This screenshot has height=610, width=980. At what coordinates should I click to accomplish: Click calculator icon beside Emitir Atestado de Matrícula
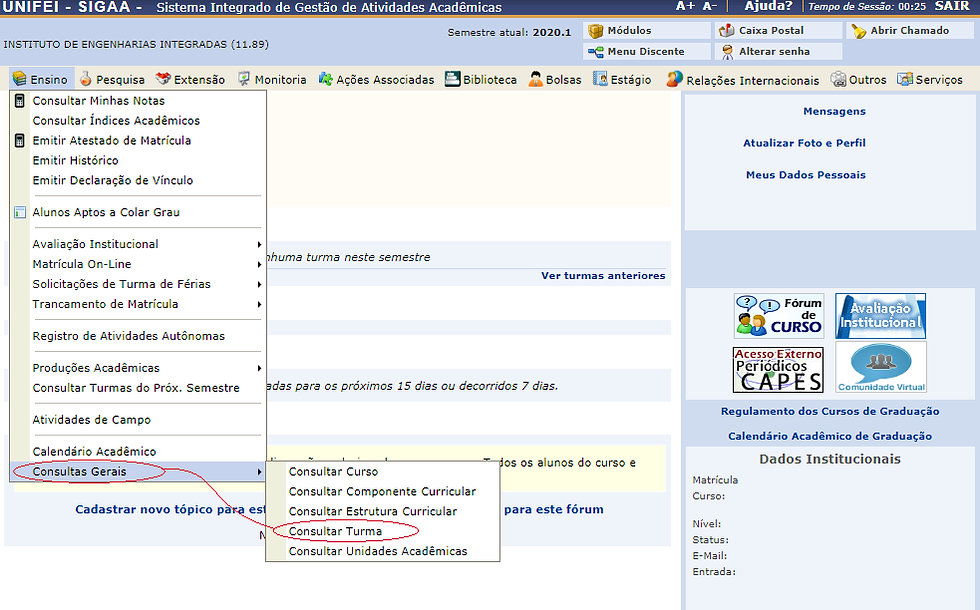tap(20, 141)
